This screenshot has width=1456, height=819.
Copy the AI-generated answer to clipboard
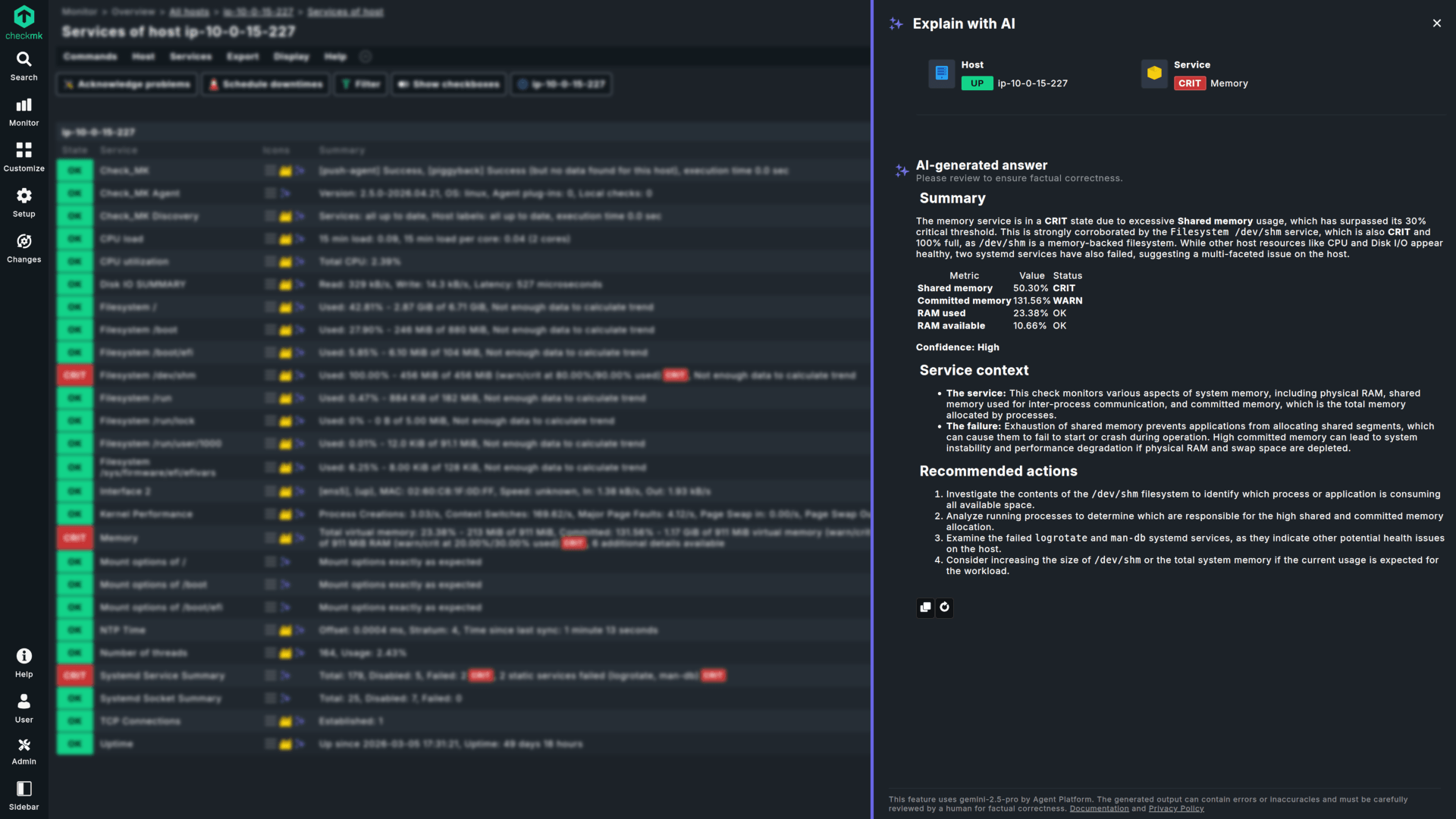pos(925,607)
